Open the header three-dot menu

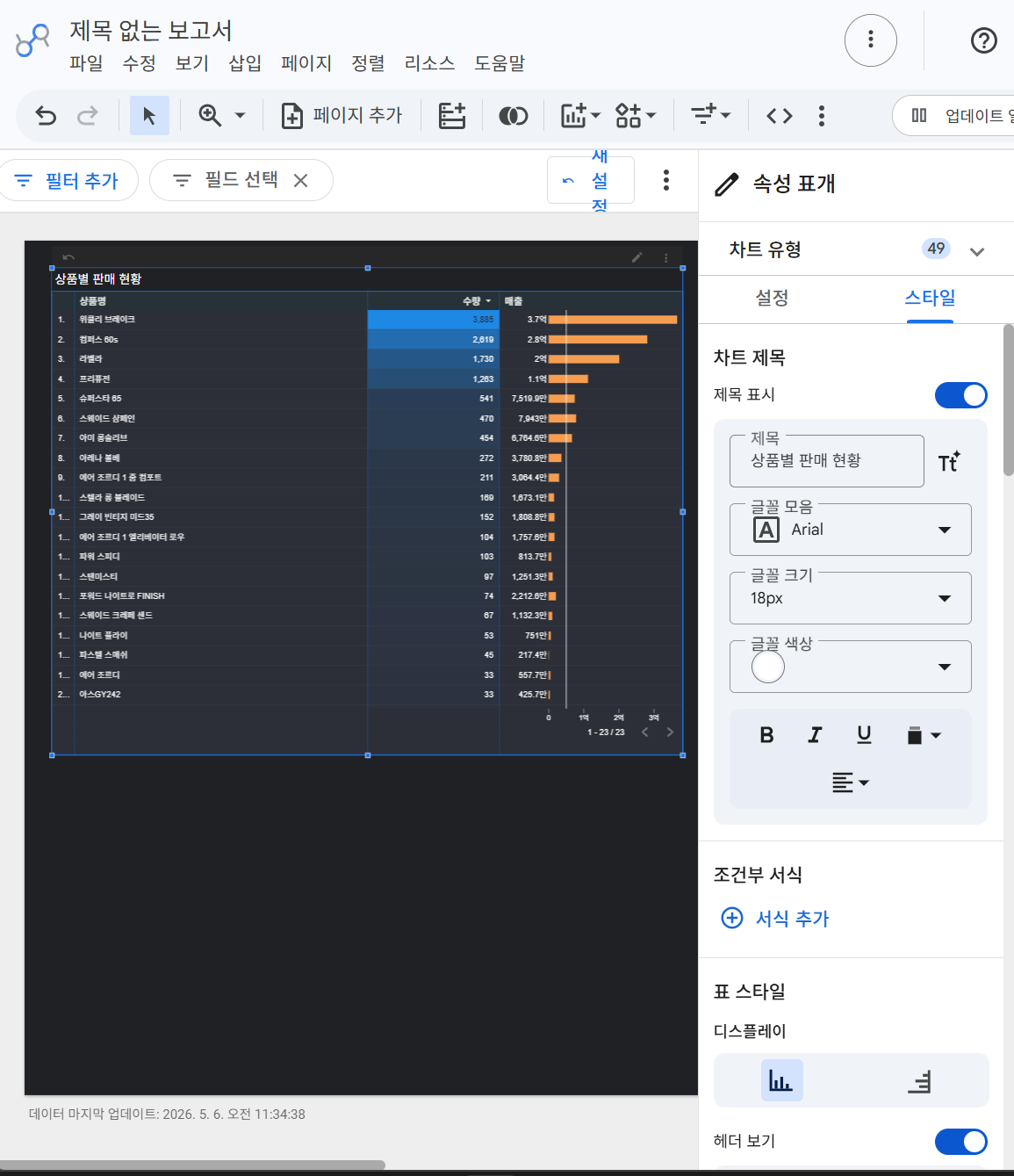[871, 40]
